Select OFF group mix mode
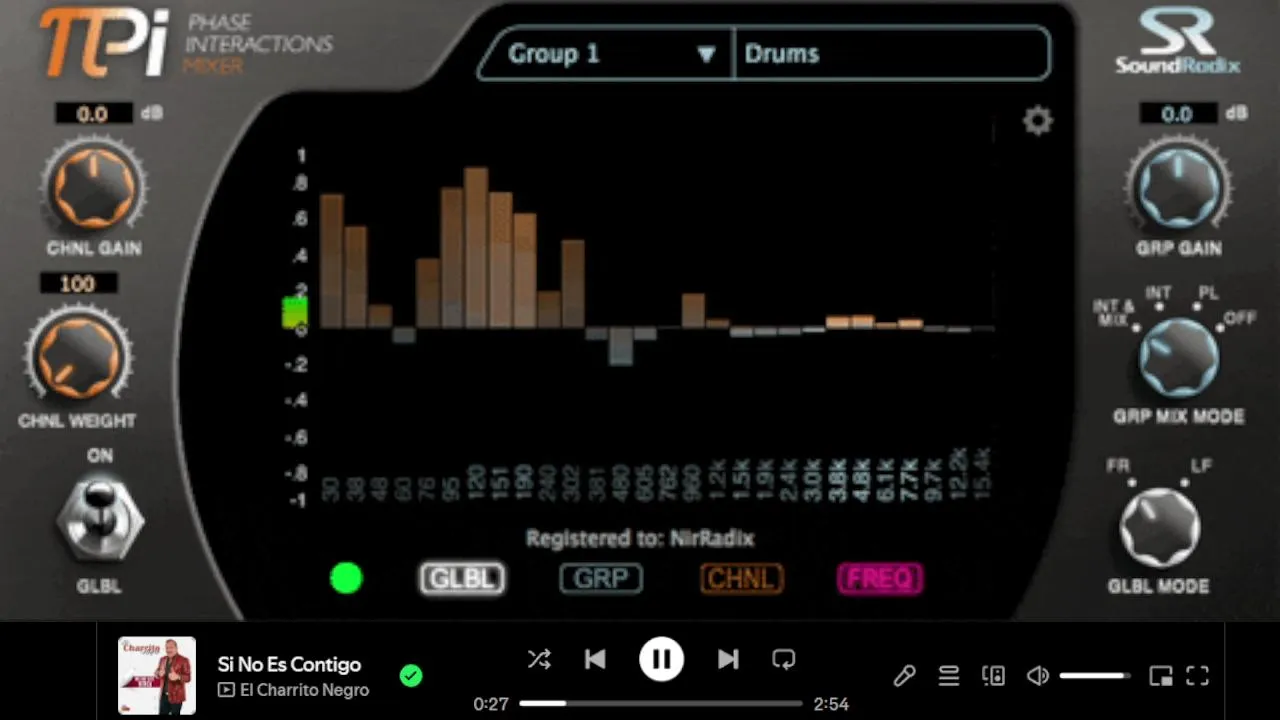Image resolution: width=1280 pixels, height=720 pixels. 1240,318
